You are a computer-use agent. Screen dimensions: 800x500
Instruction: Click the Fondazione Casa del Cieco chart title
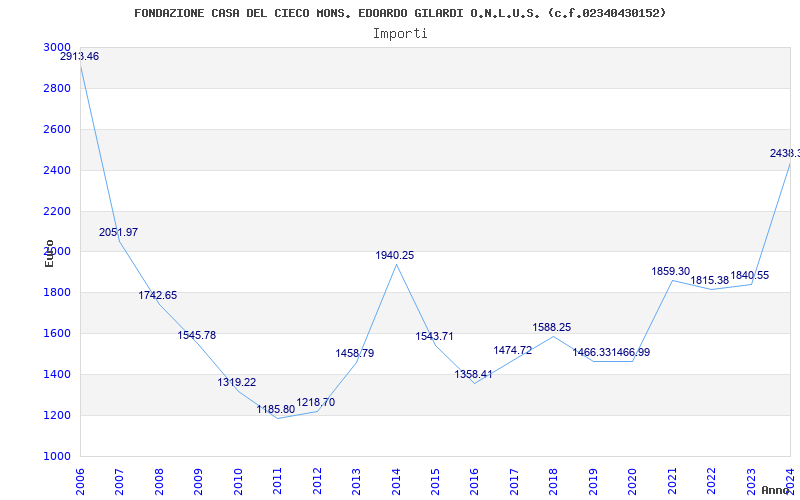[x=400, y=13]
